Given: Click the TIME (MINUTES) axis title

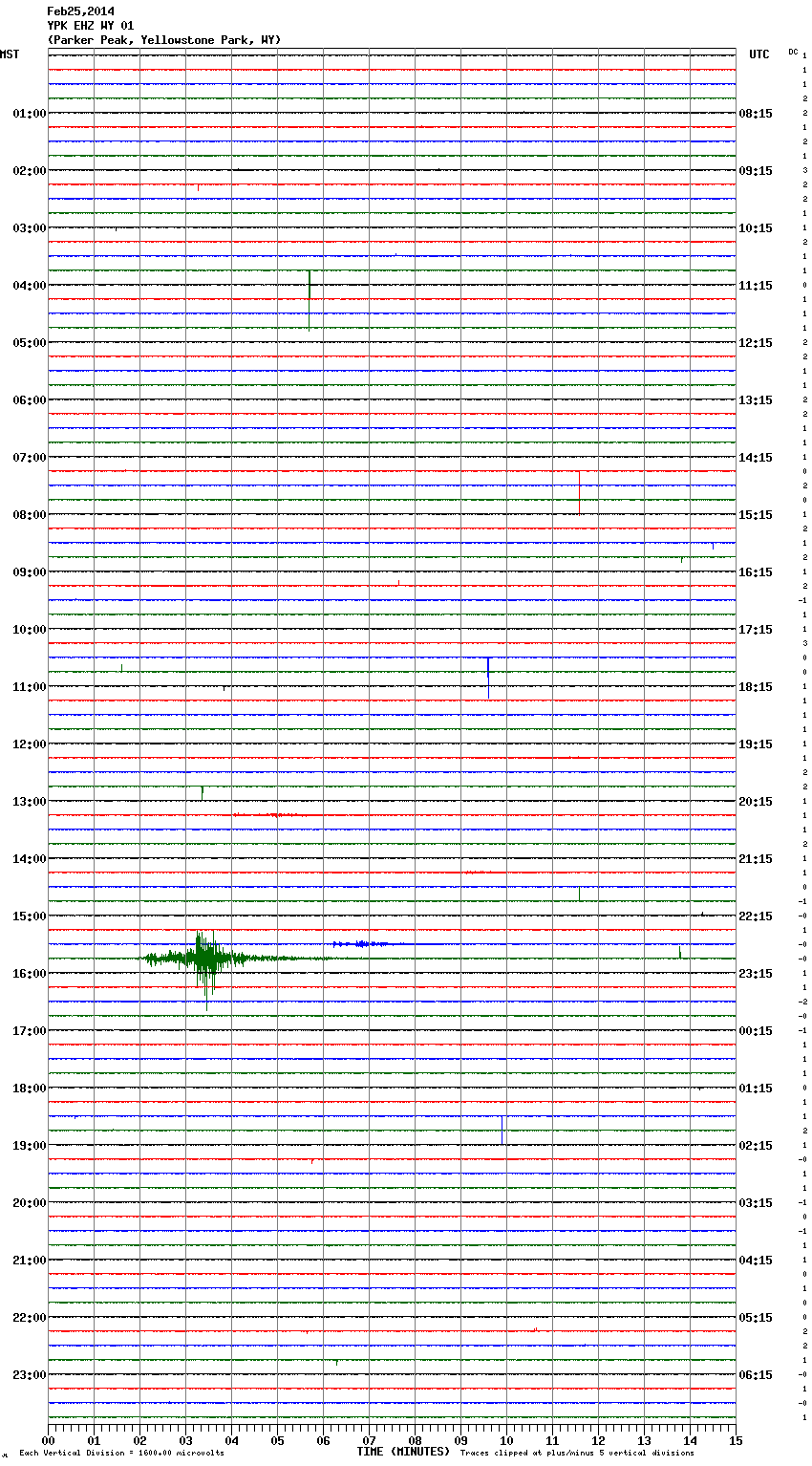Looking at the screenshot, I should coord(403,1452).
